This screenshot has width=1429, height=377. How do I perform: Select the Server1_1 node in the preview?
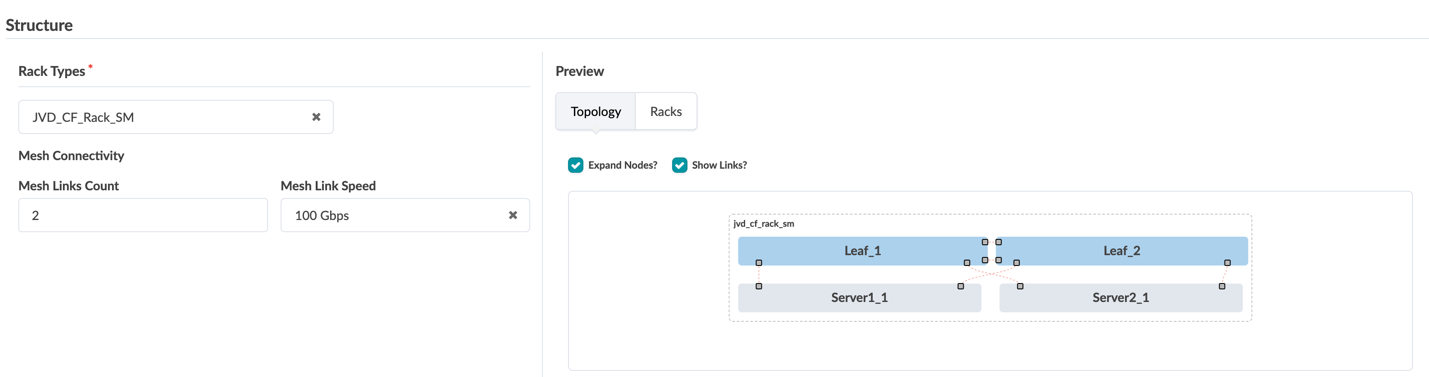(x=860, y=298)
